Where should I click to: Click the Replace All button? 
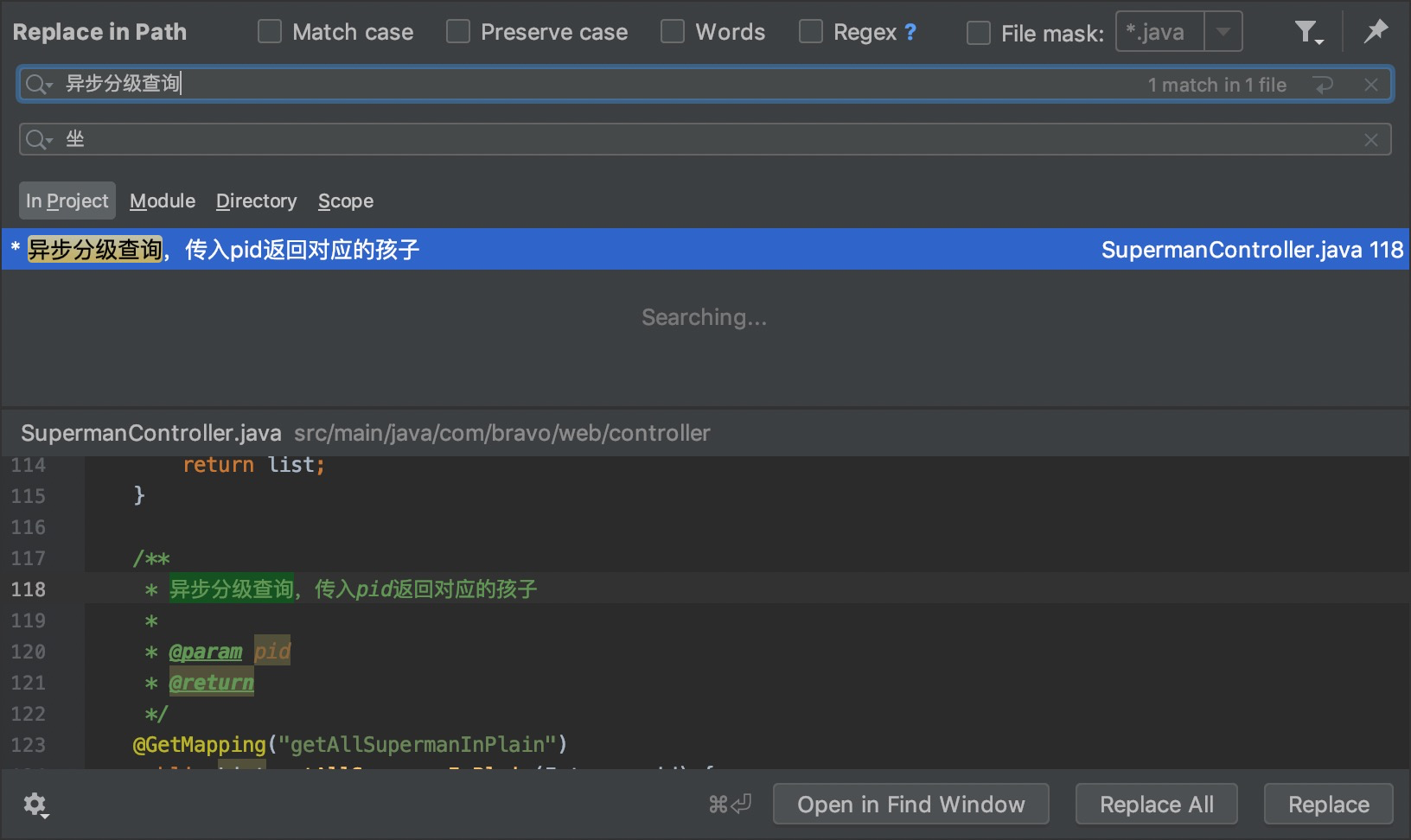(1157, 805)
